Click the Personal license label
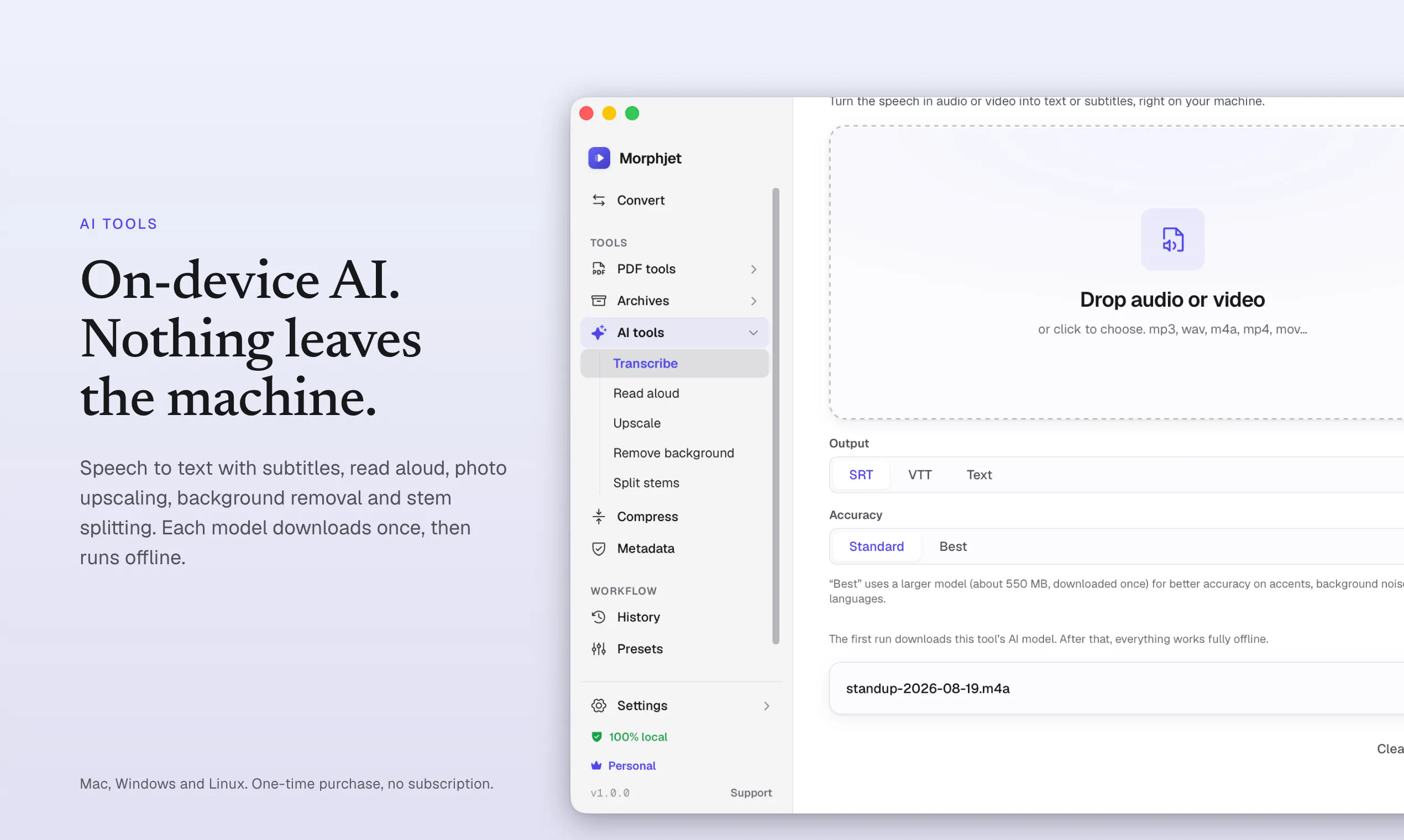 [x=632, y=766]
